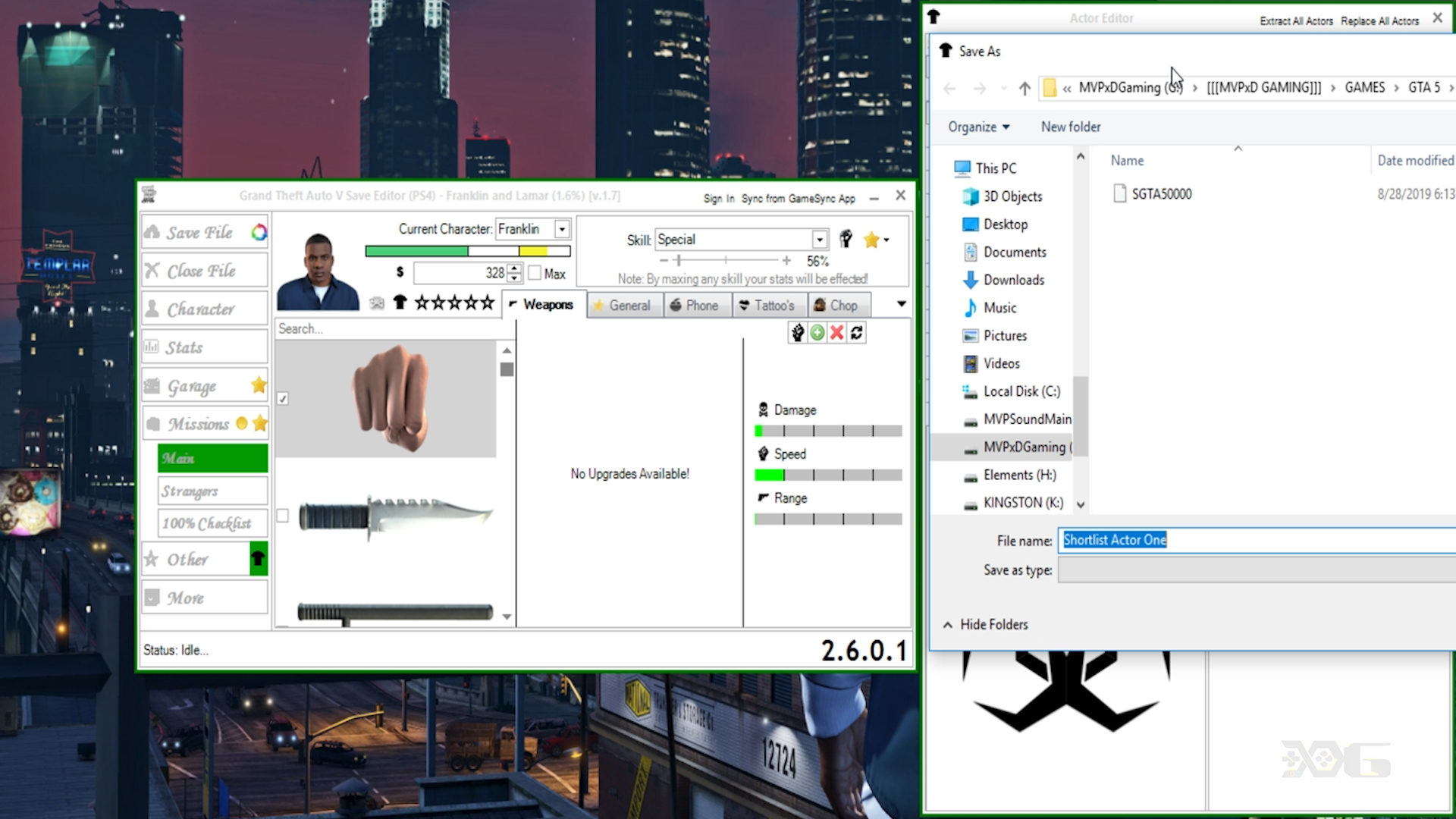Open the 100% Checklist section

[212, 523]
